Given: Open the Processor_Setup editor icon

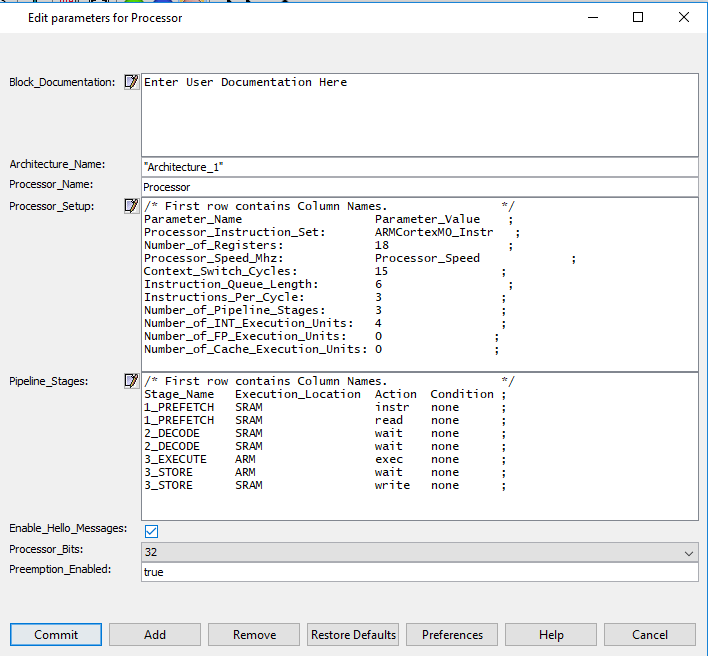Looking at the screenshot, I should point(131,206).
